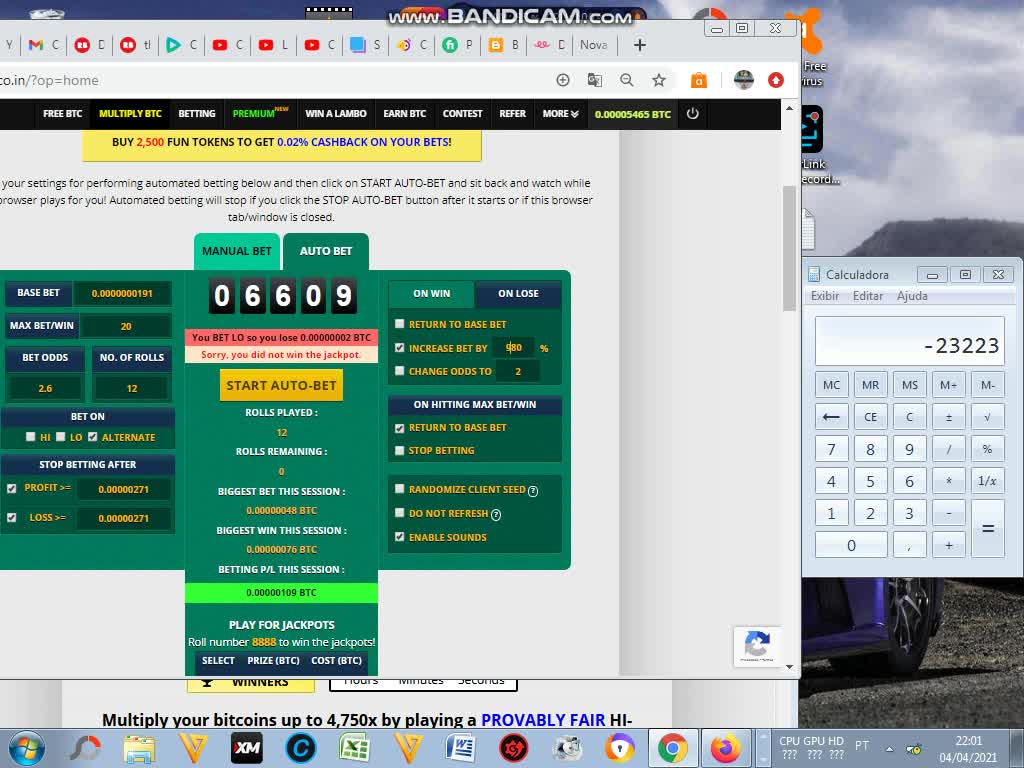The width and height of the screenshot is (1024, 768).
Task: Toggle the LOSS >= stop checkbox
Action: (x=12, y=518)
